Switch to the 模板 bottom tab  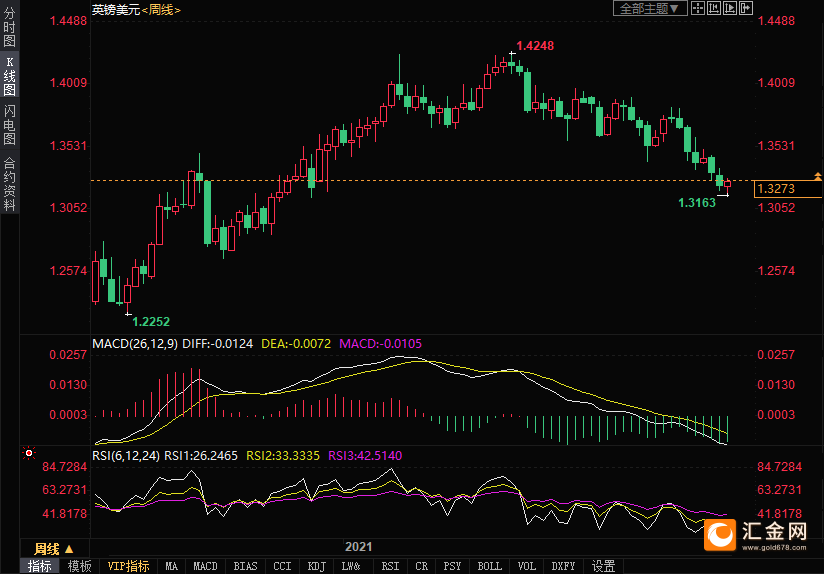pos(79,566)
